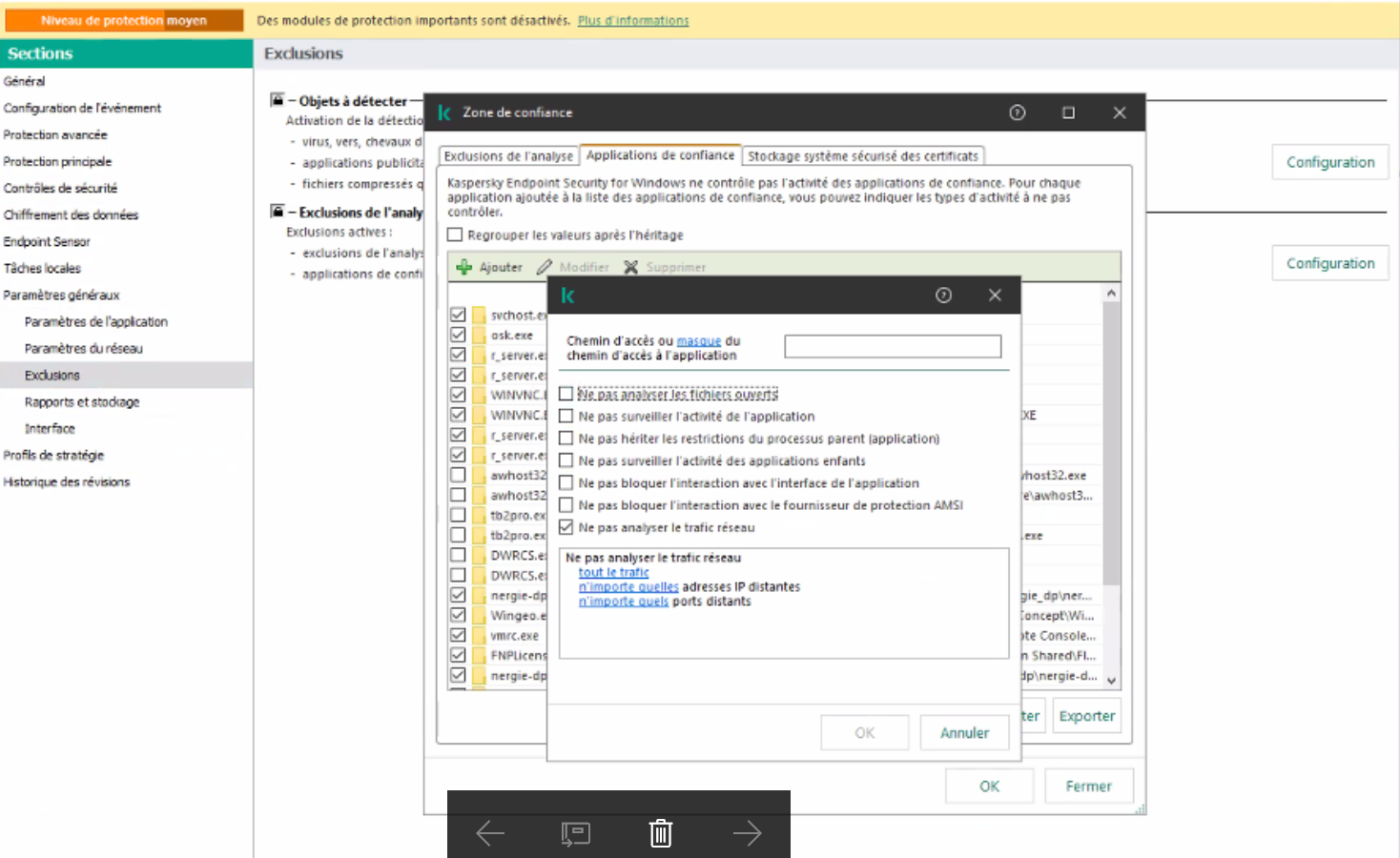Uncheck Ne pas analyser le trafic réseau
The image size is (1400, 858).
(x=566, y=527)
